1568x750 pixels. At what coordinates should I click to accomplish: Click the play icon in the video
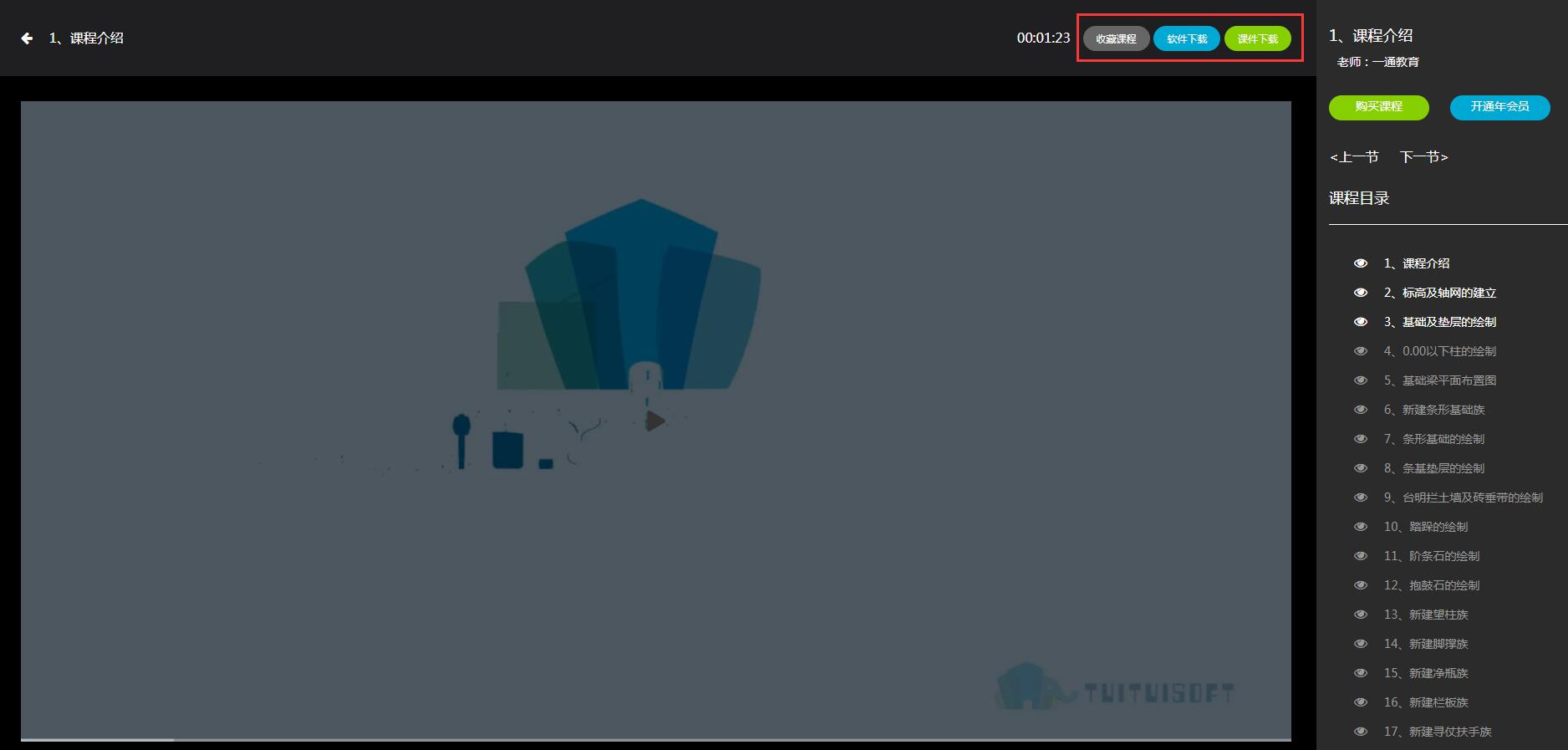655,421
